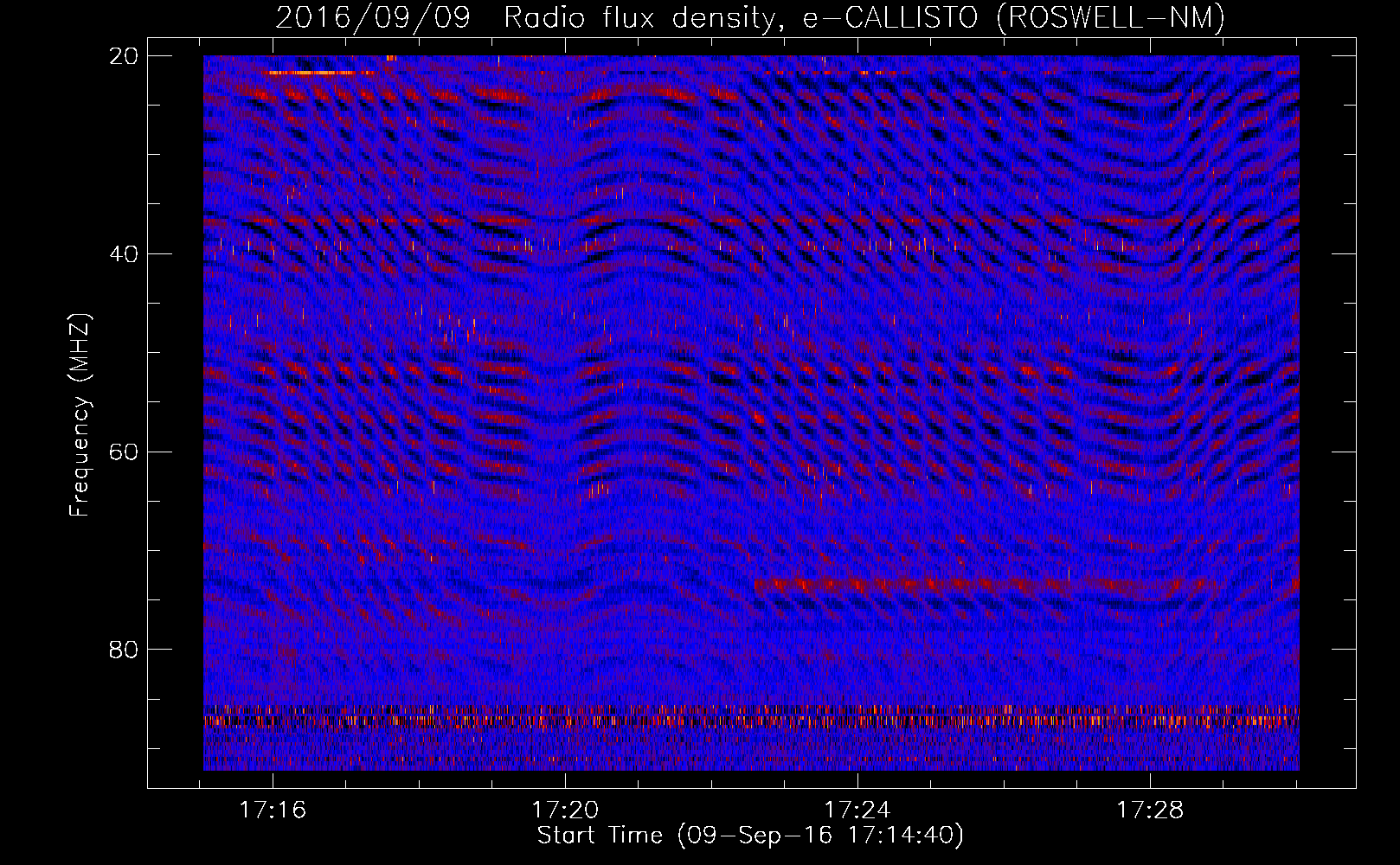Screen dimensions: 1400x865
Task: Click the date 2016/09/09 in the title
Action: click(372, 17)
